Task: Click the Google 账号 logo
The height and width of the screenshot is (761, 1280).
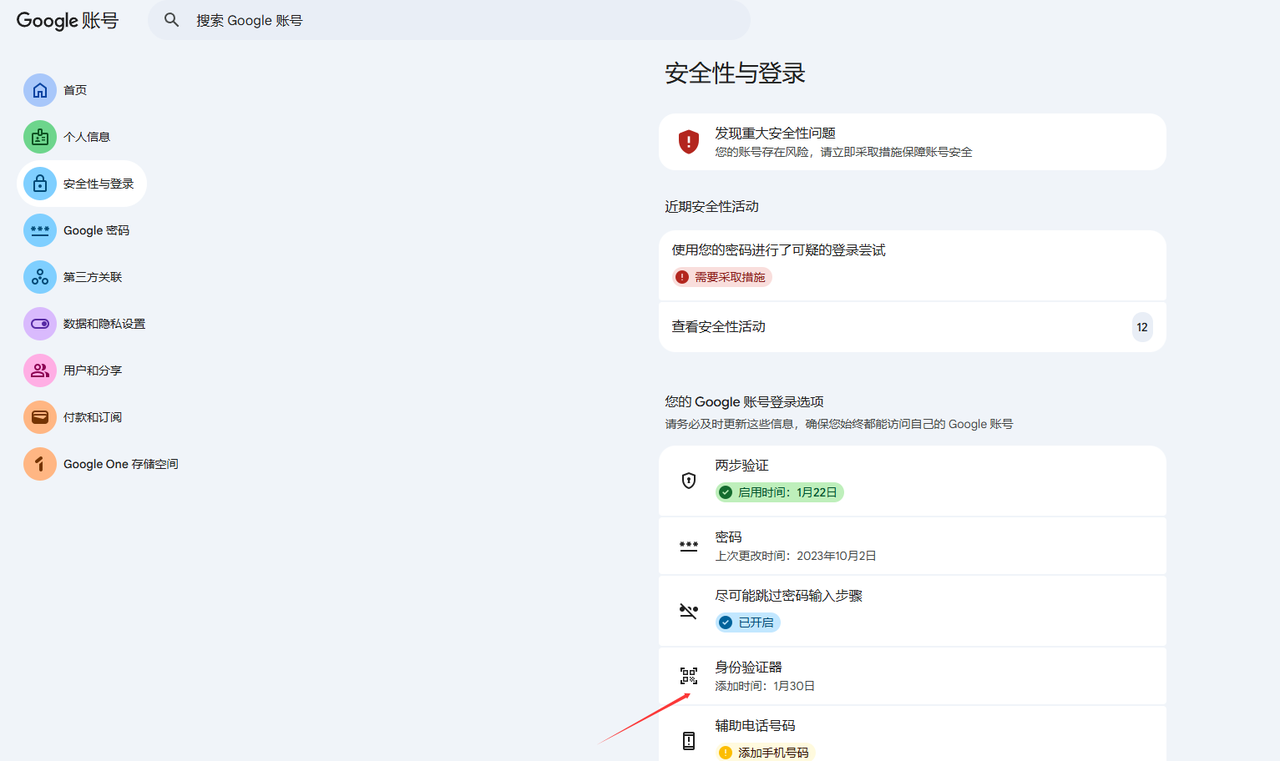Action: [x=67, y=20]
